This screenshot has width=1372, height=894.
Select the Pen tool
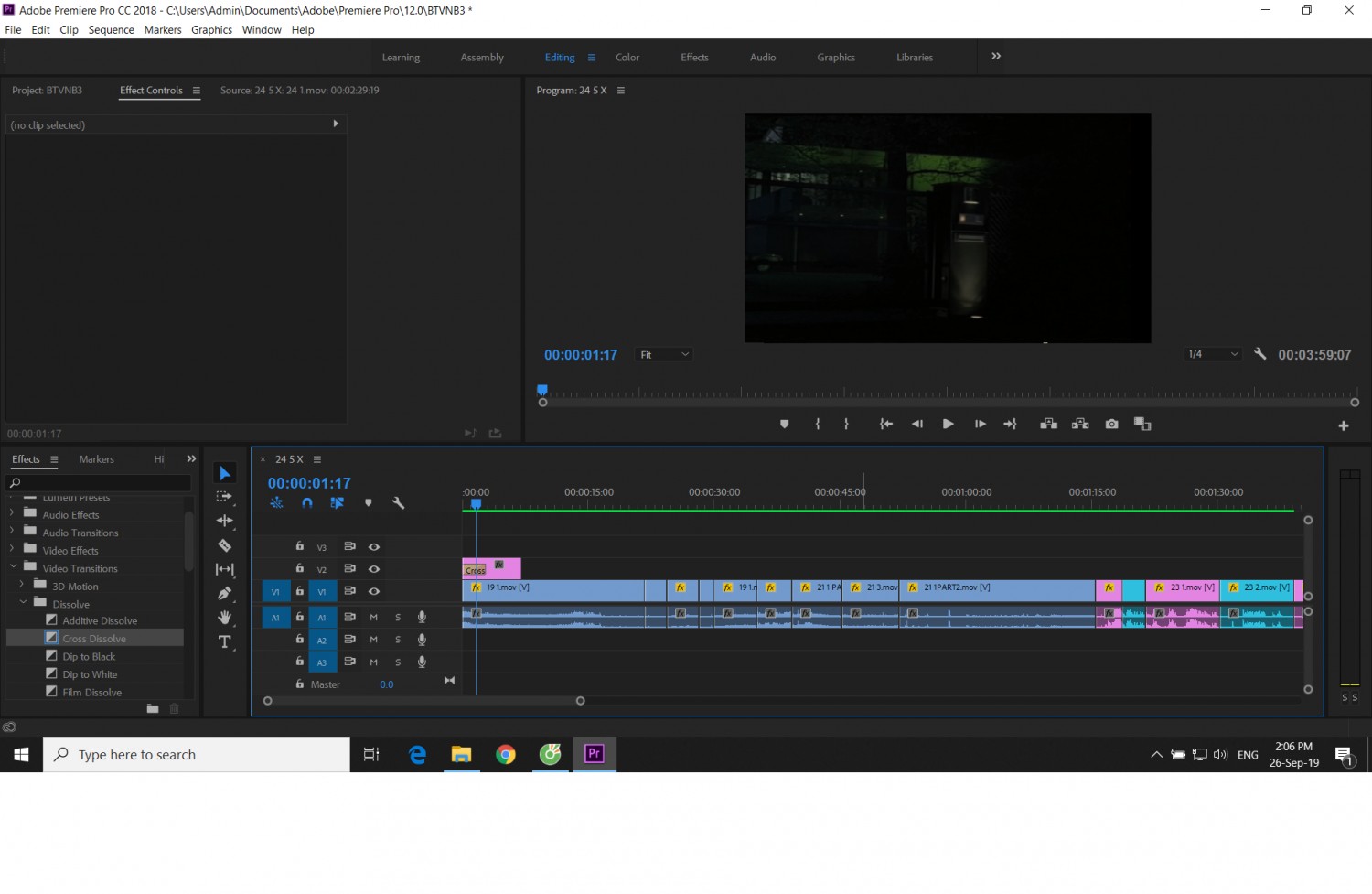click(224, 593)
